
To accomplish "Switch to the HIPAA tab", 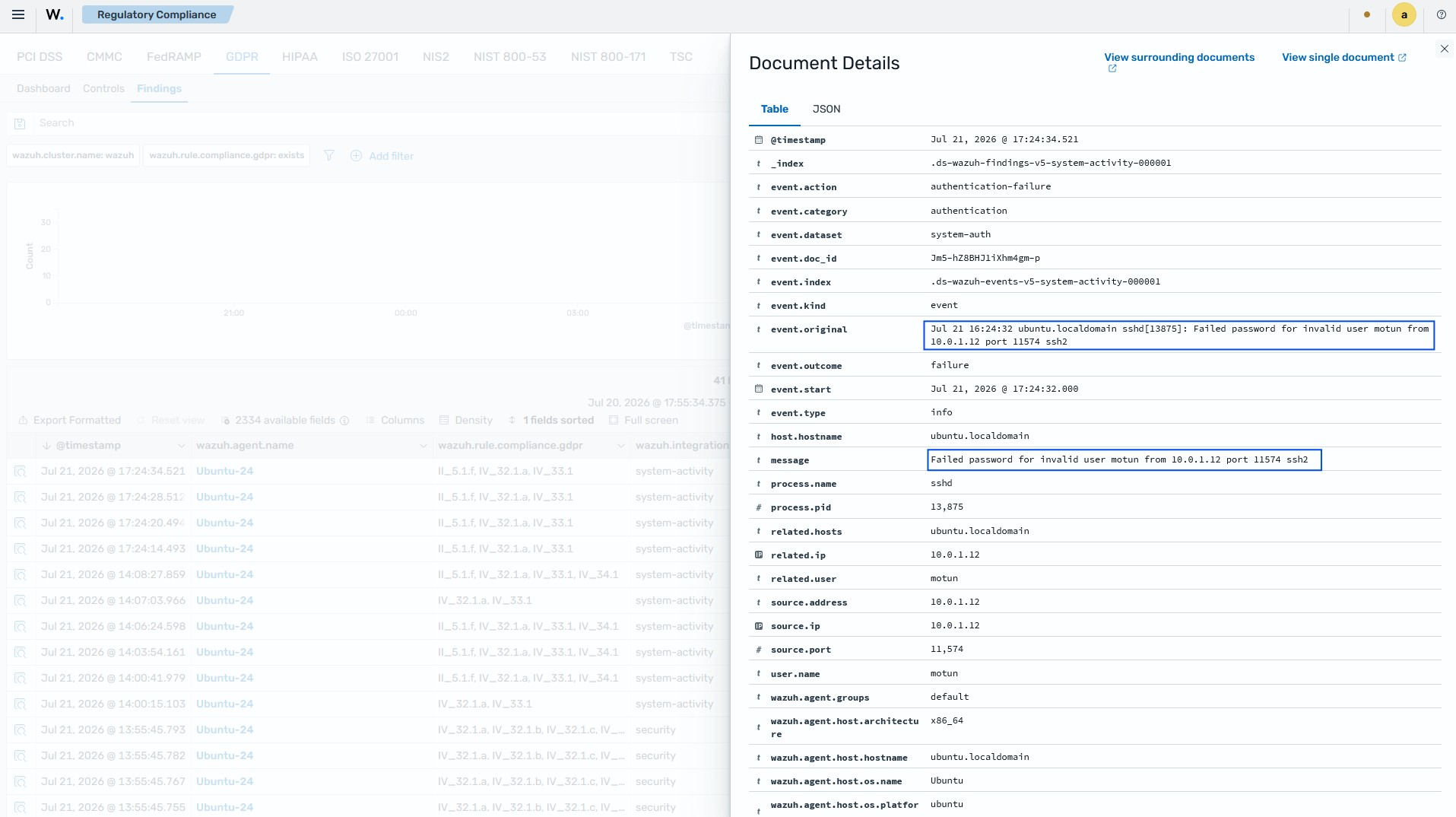I will coord(300,57).
